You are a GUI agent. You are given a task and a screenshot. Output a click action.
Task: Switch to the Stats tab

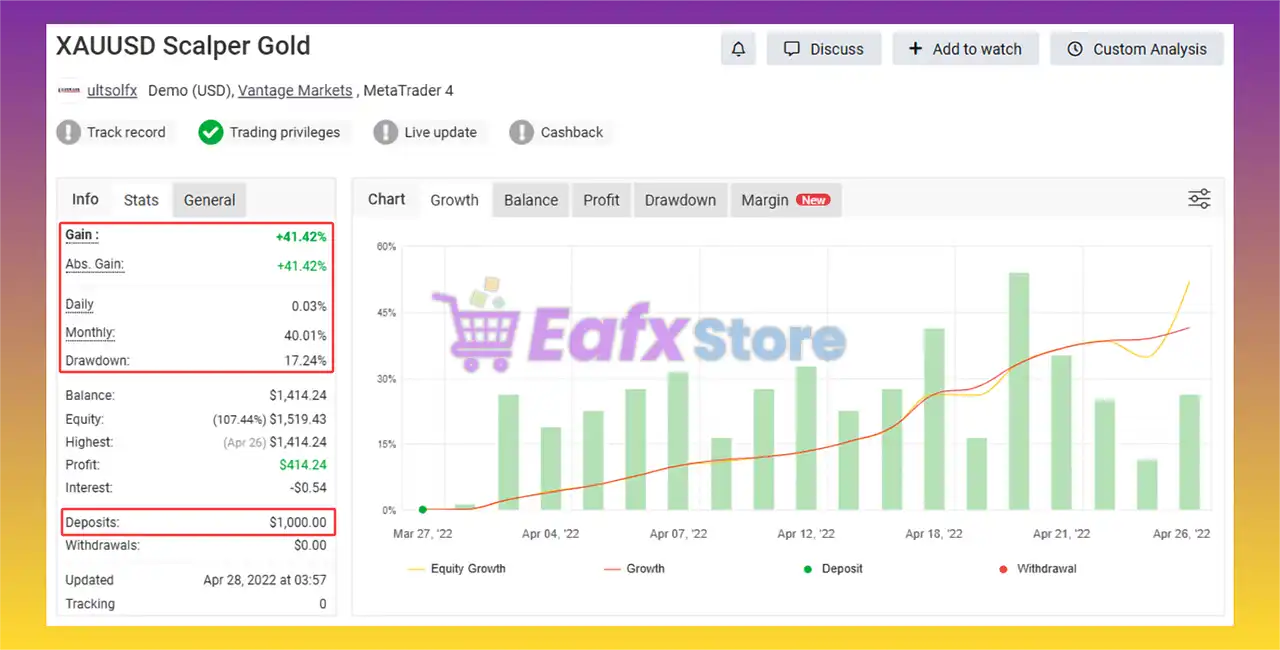coord(141,200)
